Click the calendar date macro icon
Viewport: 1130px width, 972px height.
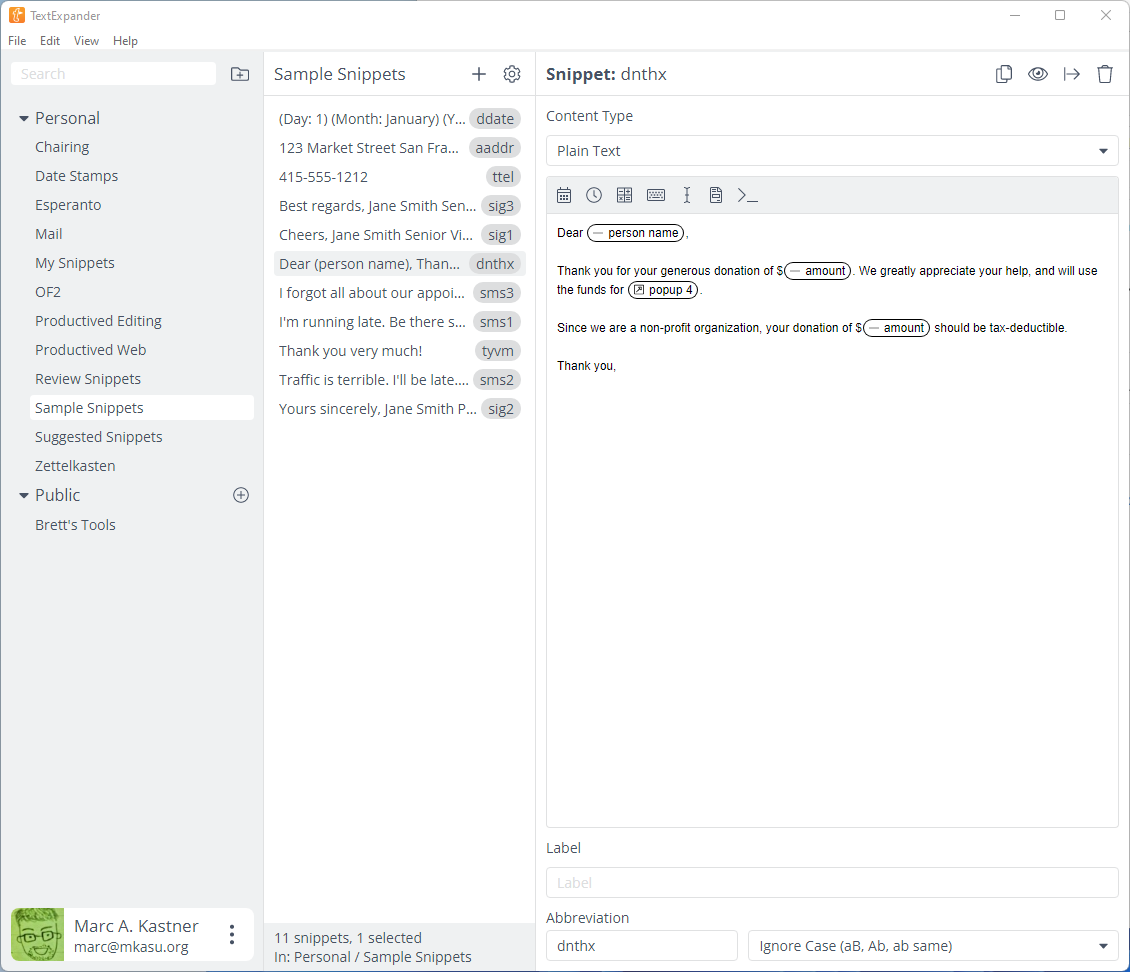(x=564, y=195)
